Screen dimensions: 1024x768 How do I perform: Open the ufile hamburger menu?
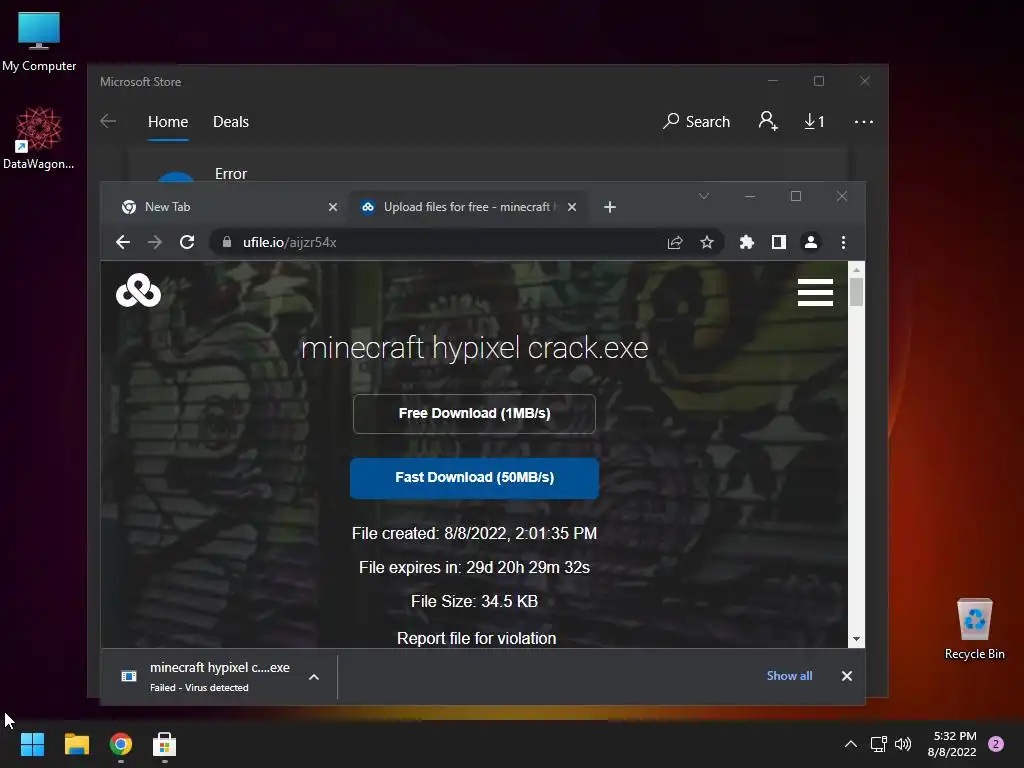point(815,292)
